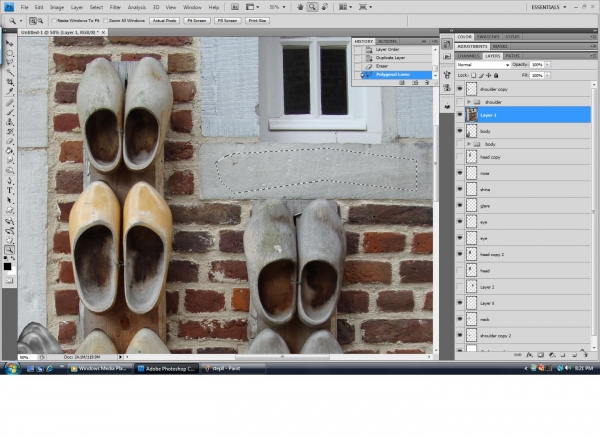Select the Zoom tool in toolbox
The height and width of the screenshot is (438, 600).
click(x=10, y=250)
